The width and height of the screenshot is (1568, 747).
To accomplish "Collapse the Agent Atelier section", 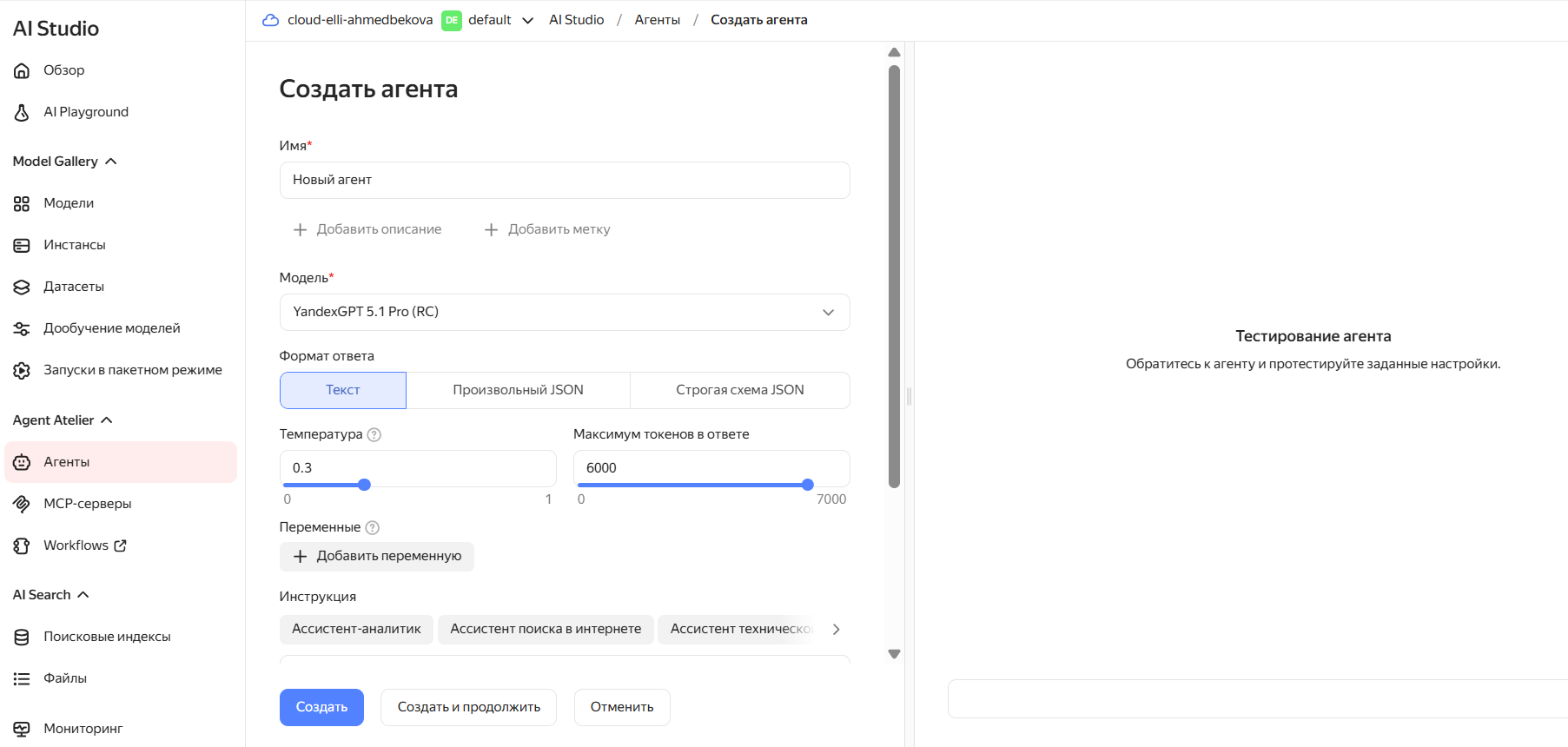I will coord(63,420).
